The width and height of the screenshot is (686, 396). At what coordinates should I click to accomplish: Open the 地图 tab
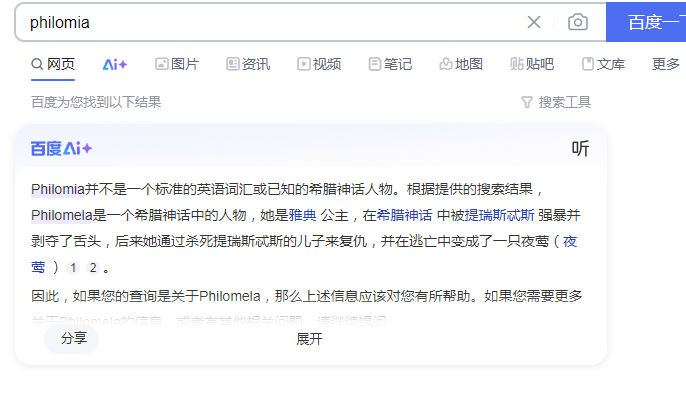(x=461, y=64)
